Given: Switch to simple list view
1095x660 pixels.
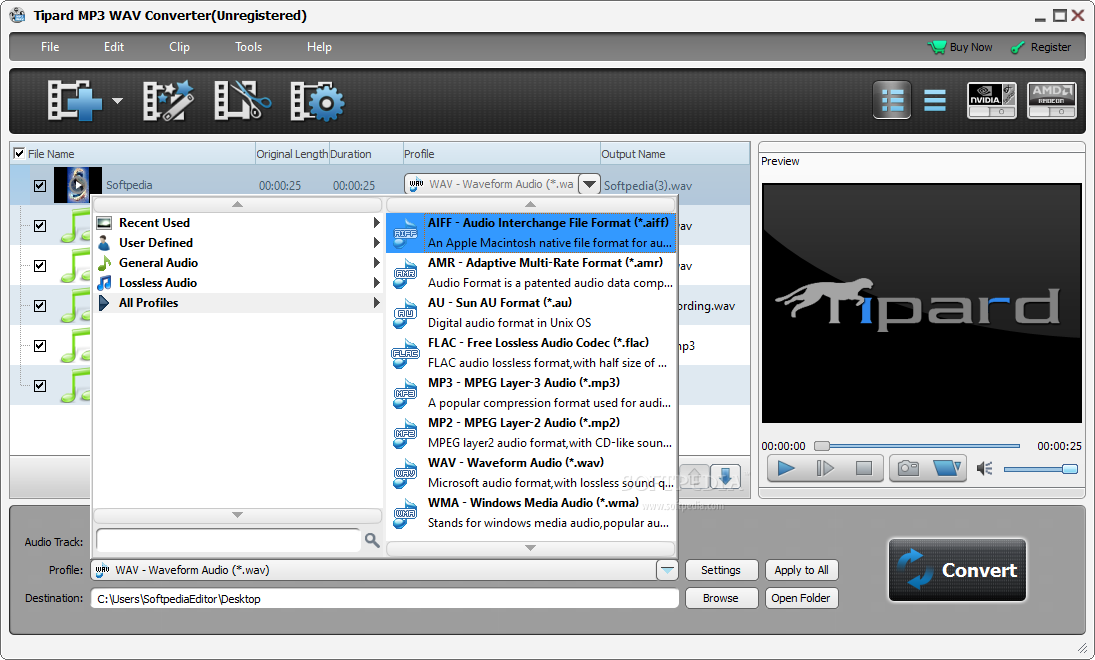Looking at the screenshot, I should click(x=934, y=100).
